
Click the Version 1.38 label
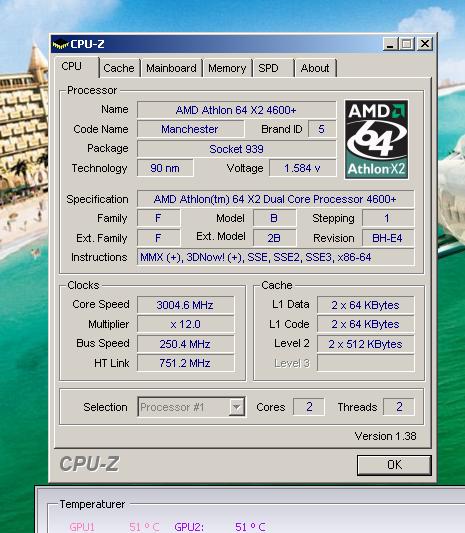tap(385, 436)
